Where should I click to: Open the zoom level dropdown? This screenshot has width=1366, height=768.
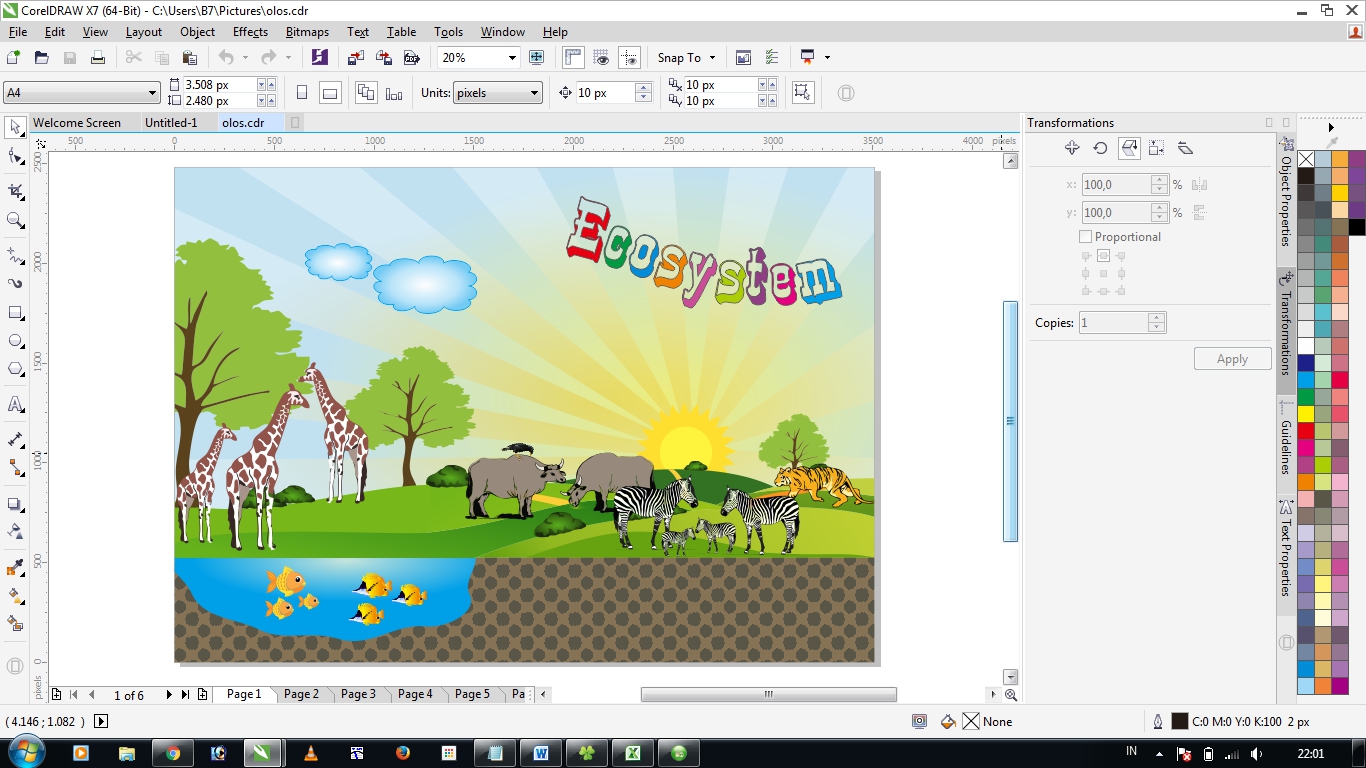[x=510, y=57]
